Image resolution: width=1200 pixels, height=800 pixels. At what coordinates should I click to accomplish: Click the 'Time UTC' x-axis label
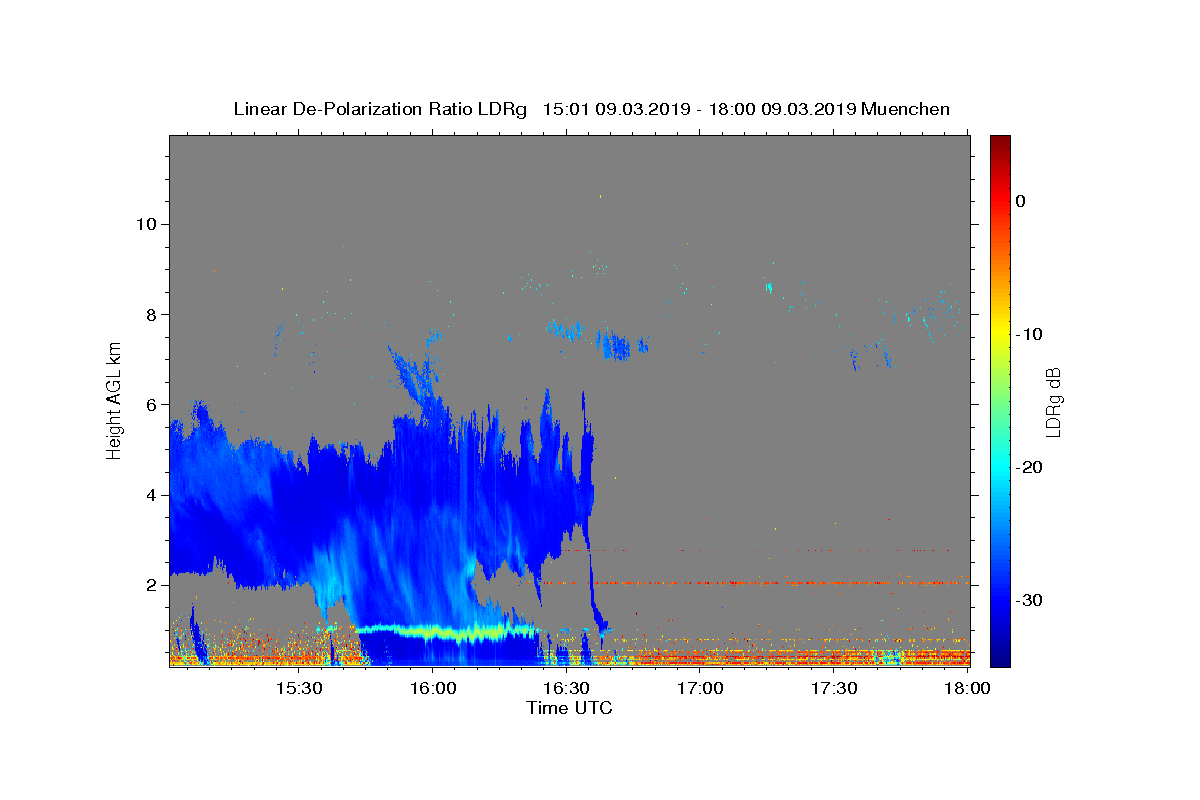[569, 708]
